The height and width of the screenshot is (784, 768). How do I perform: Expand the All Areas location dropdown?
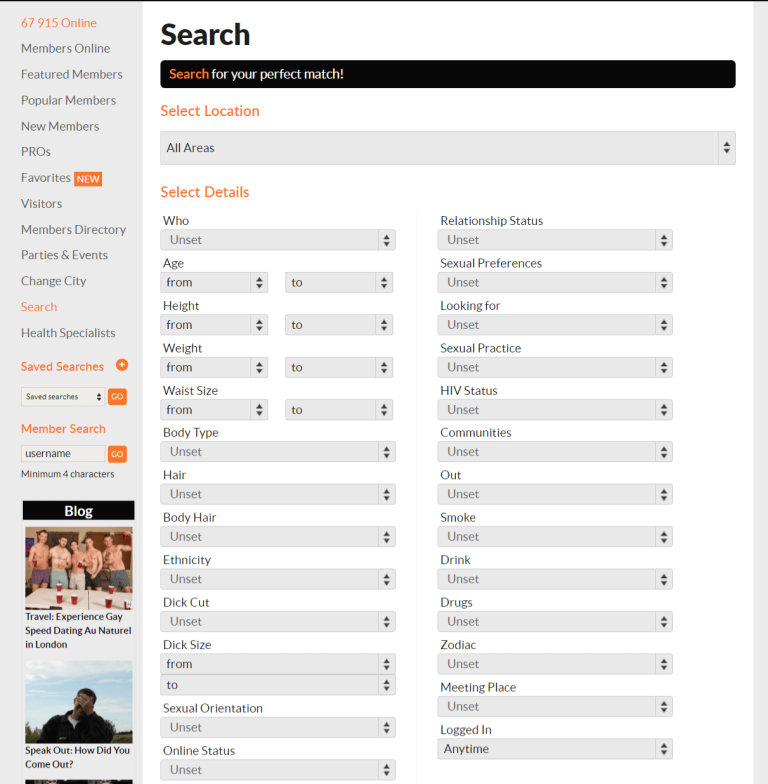pyautogui.click(x=447, y=148)
